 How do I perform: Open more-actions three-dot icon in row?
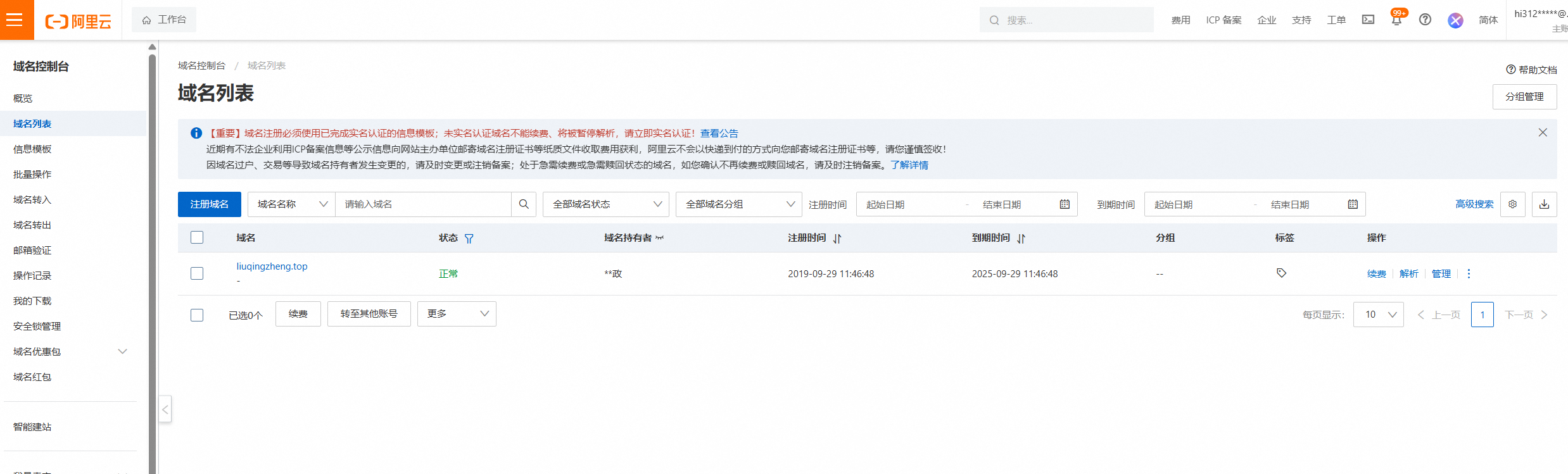click(x=1469, y=273)
